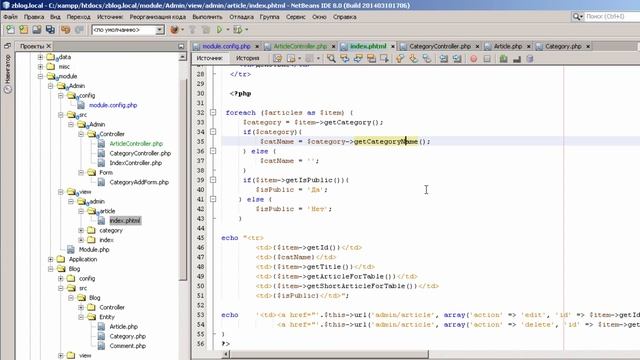
Task: Switch to the CategoryController.php editor tab
Action: pos(440,46)
